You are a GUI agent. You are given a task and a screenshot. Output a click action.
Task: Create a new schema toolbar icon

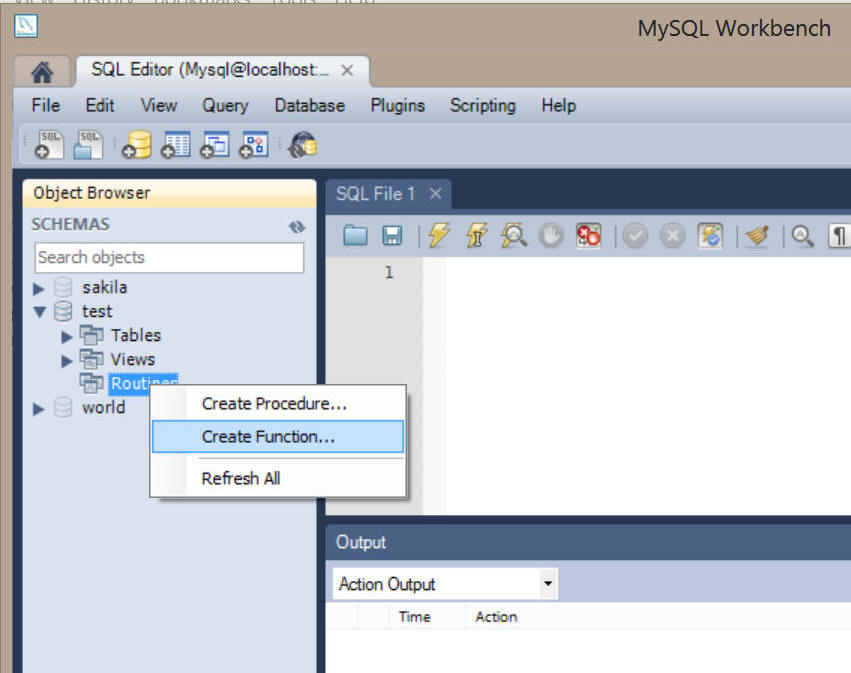[x=137, y=145]
